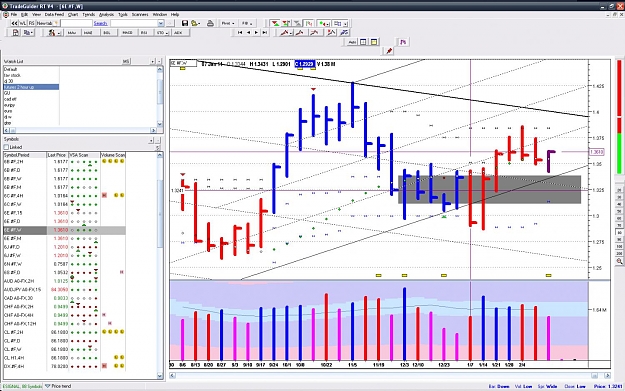Click the red-green triangles signal icon

click(275, 23)
